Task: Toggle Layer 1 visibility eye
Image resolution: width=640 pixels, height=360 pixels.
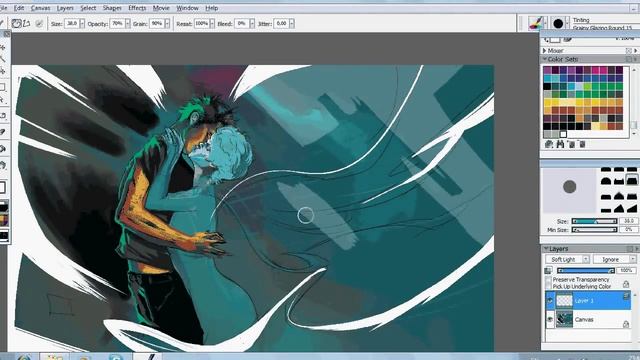Action: pos(550,301)
